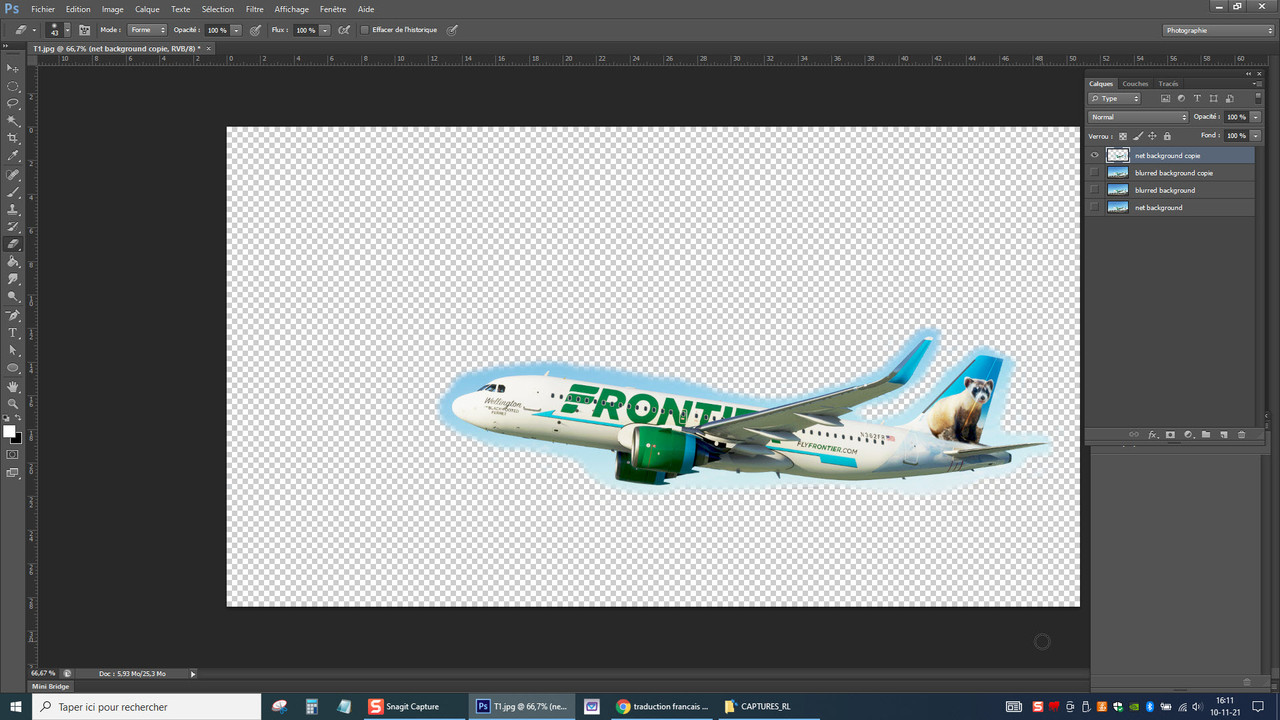Select the Zoom tool
The image size is (1280, 720).
pos(13,403)
